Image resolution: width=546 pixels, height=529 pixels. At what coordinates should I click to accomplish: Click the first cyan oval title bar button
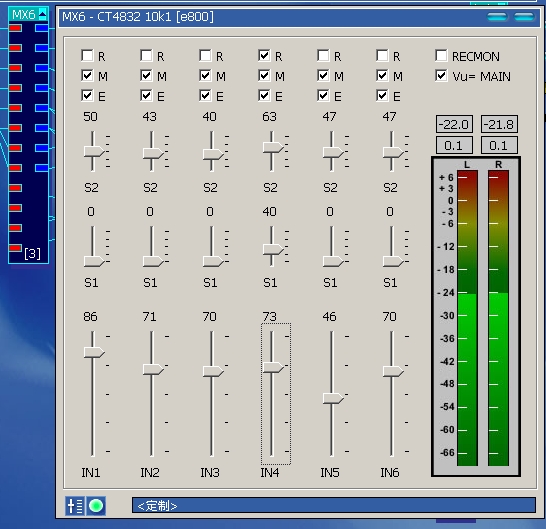coord(497,17)
